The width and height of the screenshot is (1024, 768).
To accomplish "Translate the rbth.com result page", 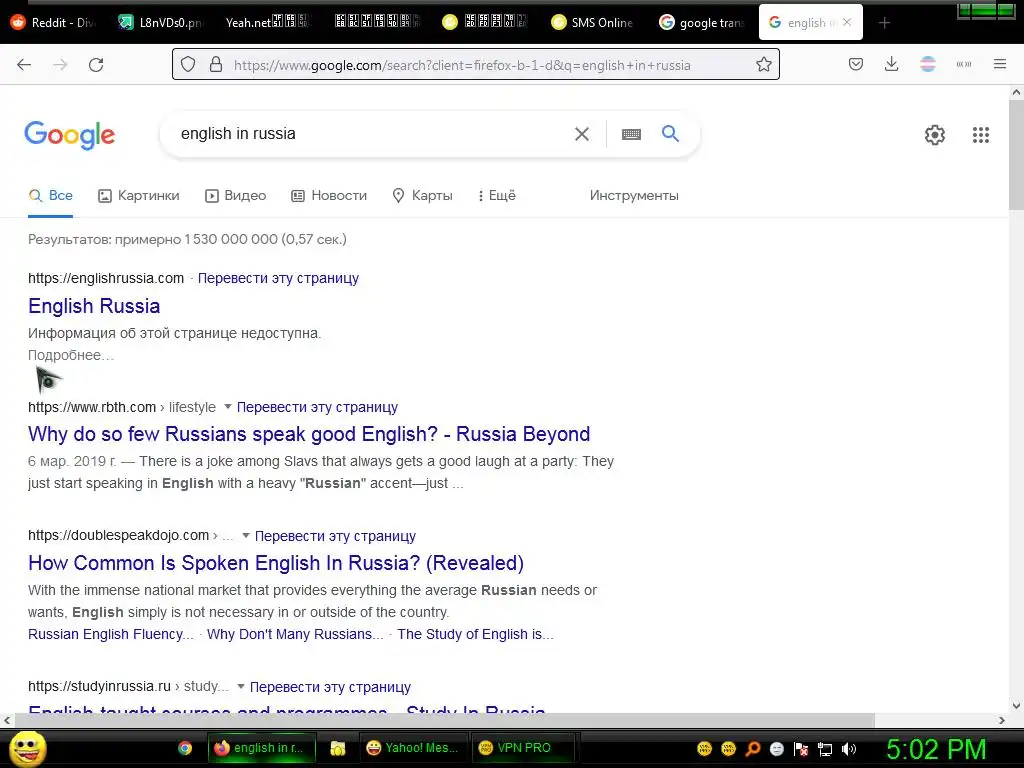I will (317, 407).
